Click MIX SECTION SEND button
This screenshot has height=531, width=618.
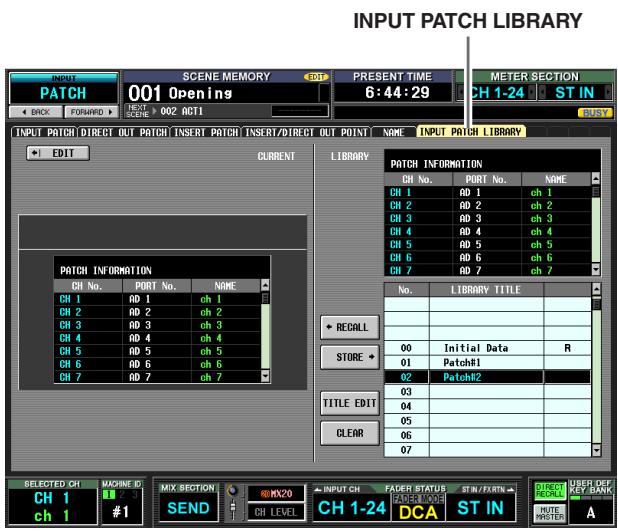pyautogui.click(x=188, y=508)
